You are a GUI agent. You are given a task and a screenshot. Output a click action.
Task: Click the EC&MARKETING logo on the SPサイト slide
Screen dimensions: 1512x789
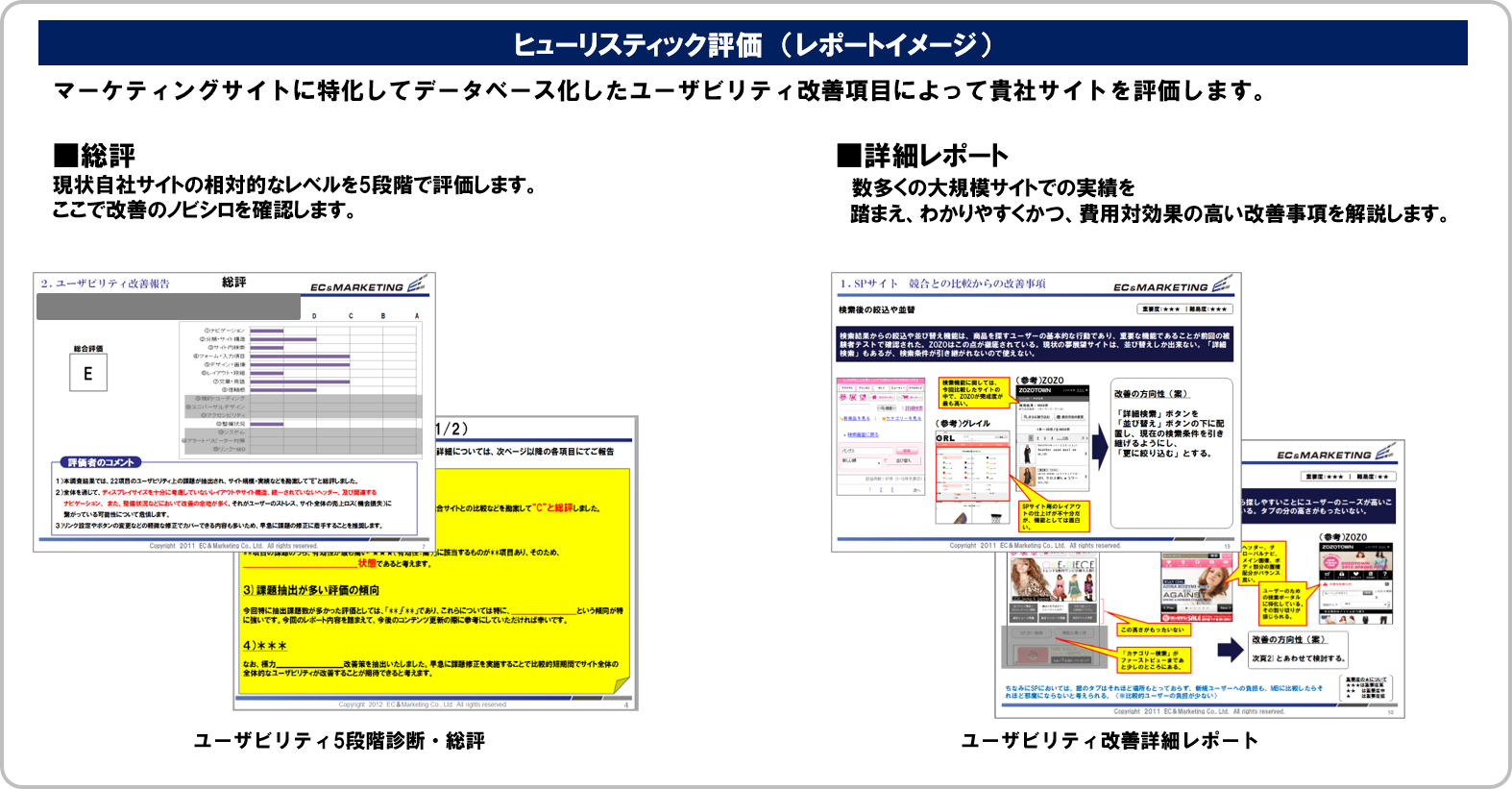point(1172,285)
